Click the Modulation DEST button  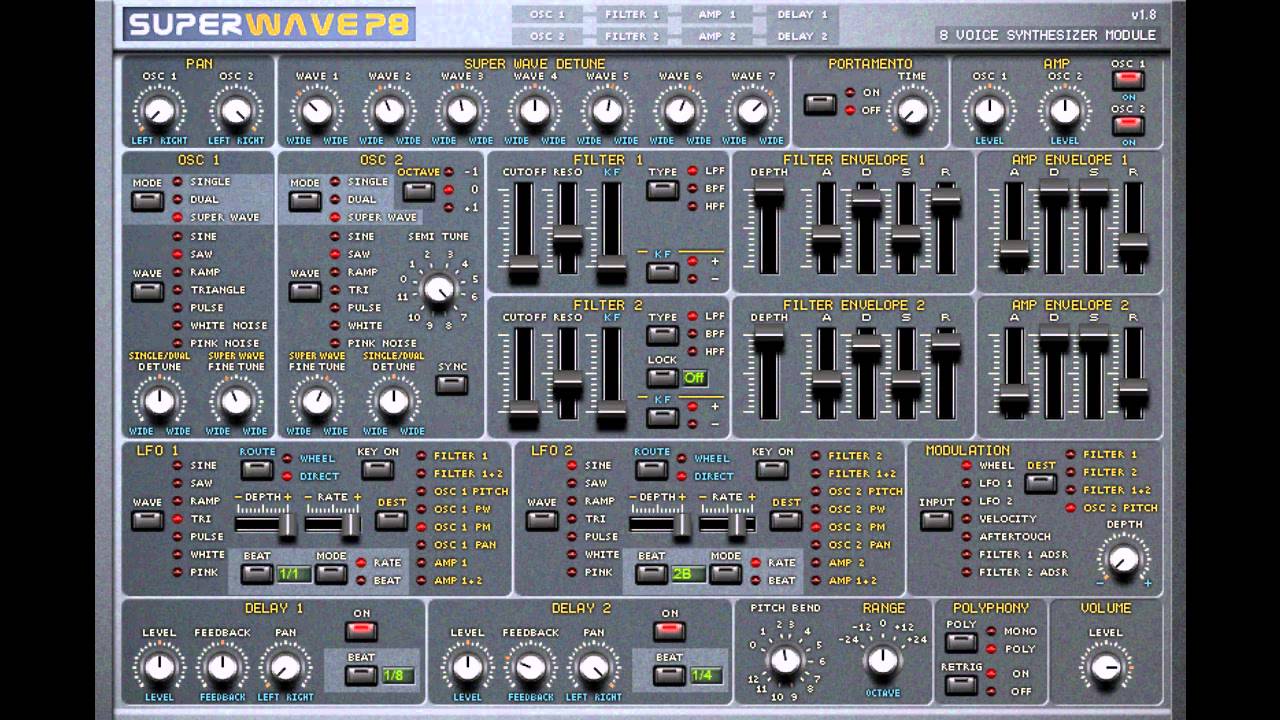[x=1041, y=484]
